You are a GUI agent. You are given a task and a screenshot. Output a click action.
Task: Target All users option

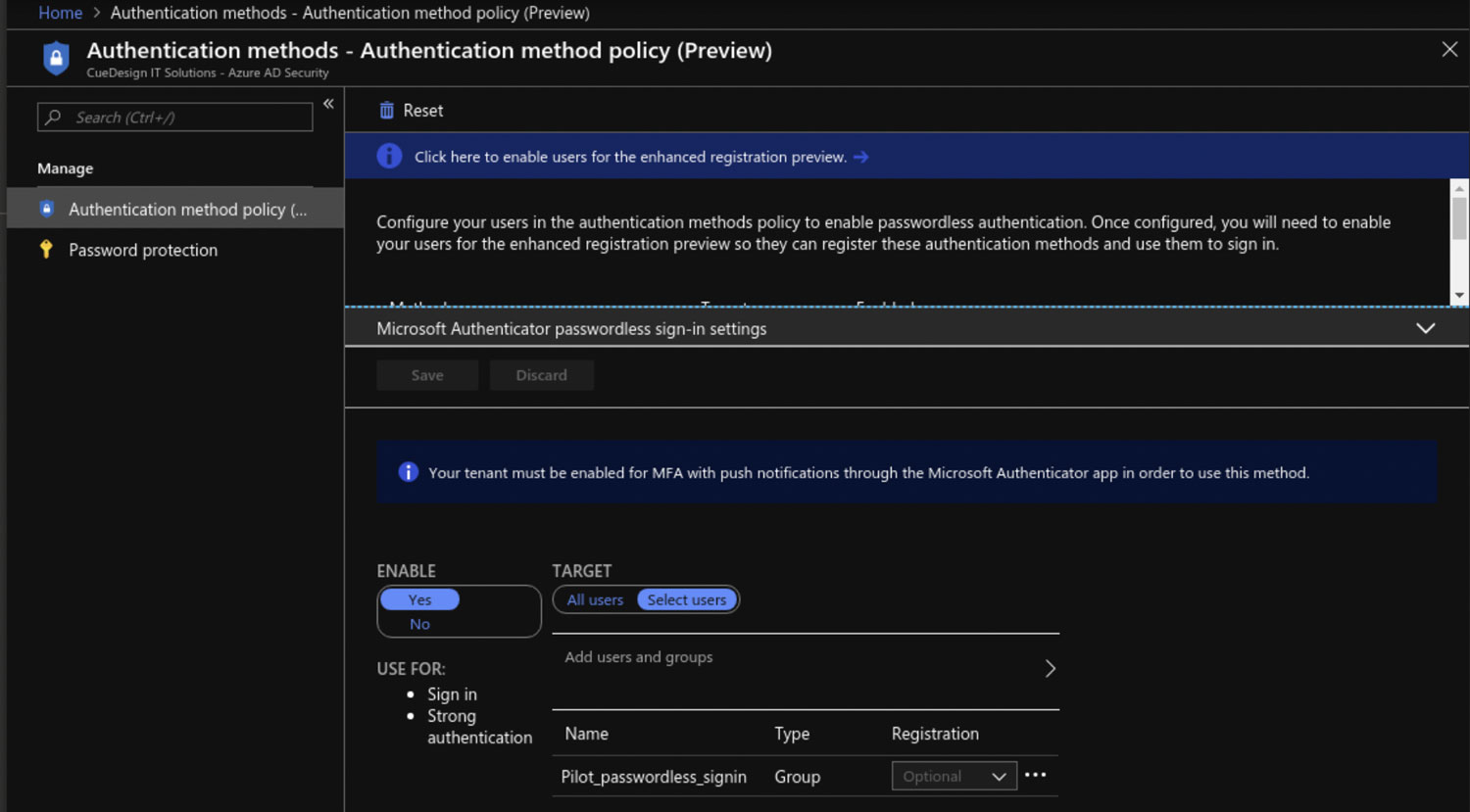click(595, 599)
